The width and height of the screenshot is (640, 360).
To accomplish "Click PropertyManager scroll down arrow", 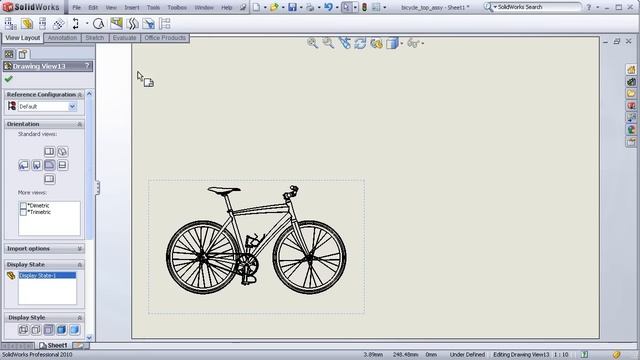I will coord(89,338).
